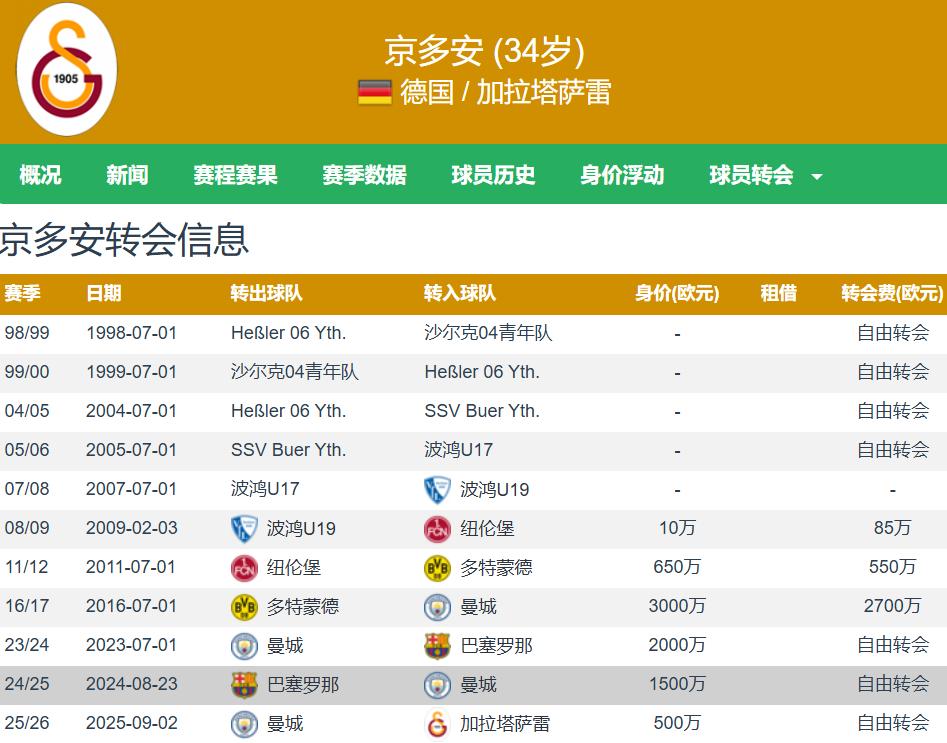Click the Galatasaray club logo in header
The height and width of the screenshot is (743, 947).
(x=66, y=69)
